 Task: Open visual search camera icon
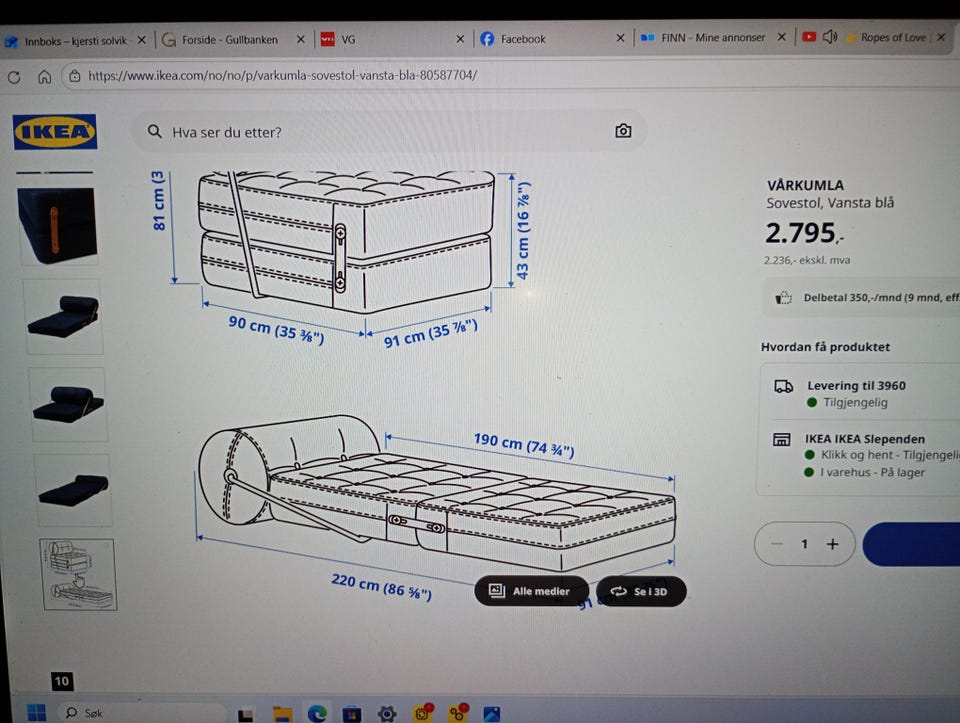[x=623, y=130]
